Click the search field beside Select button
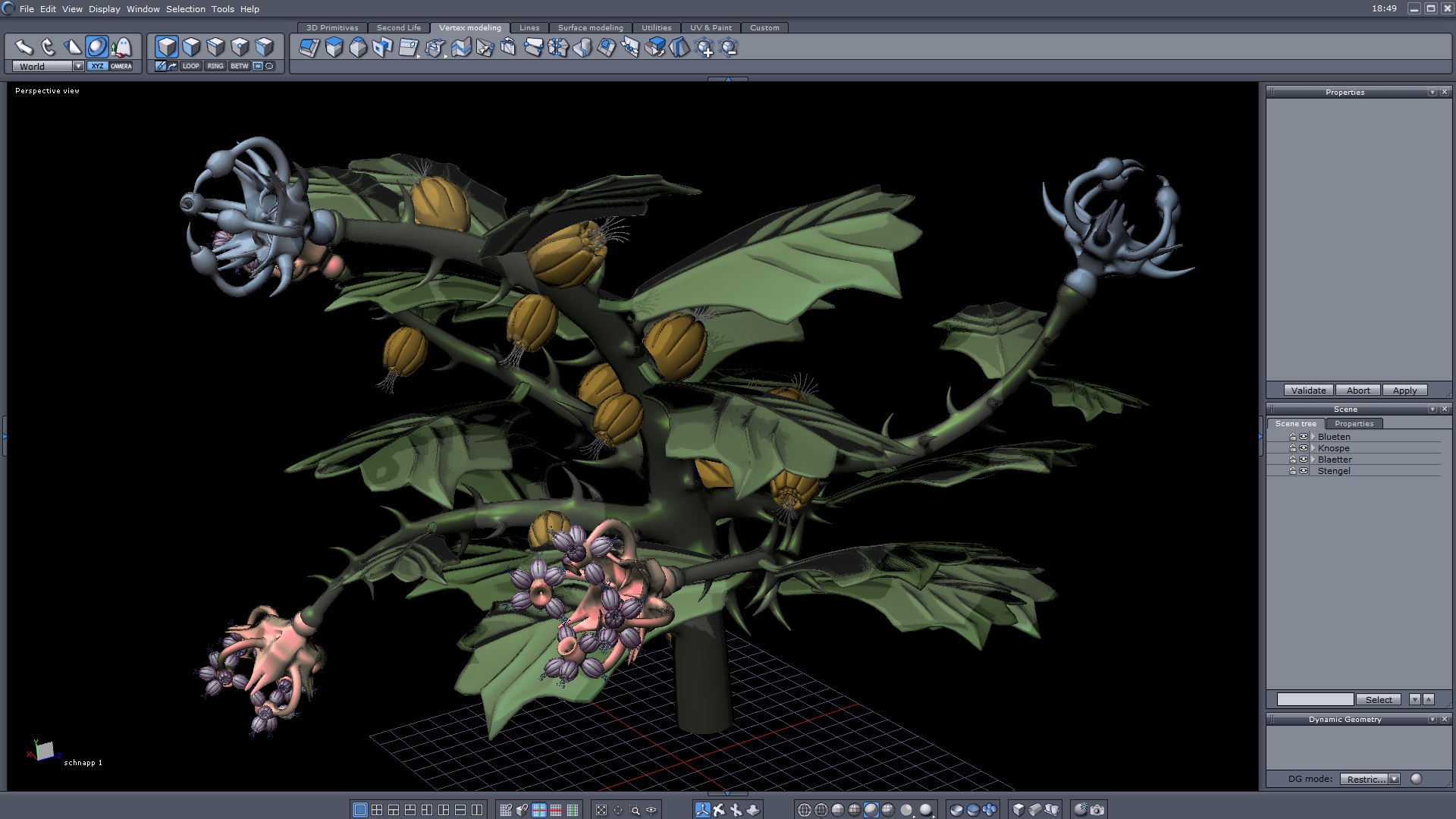This screenshot has width=1456, height=819. pos(1315,700)
